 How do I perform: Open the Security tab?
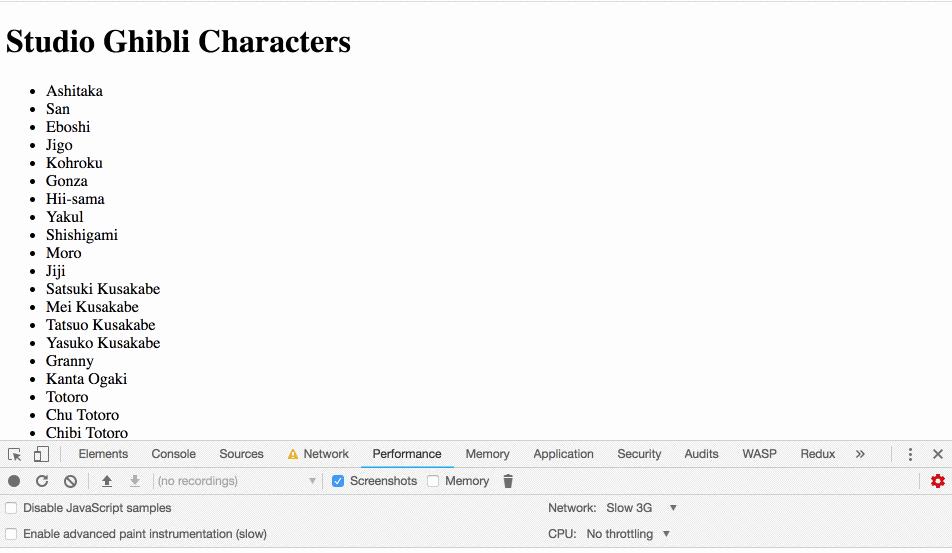(x=639, y=454)
